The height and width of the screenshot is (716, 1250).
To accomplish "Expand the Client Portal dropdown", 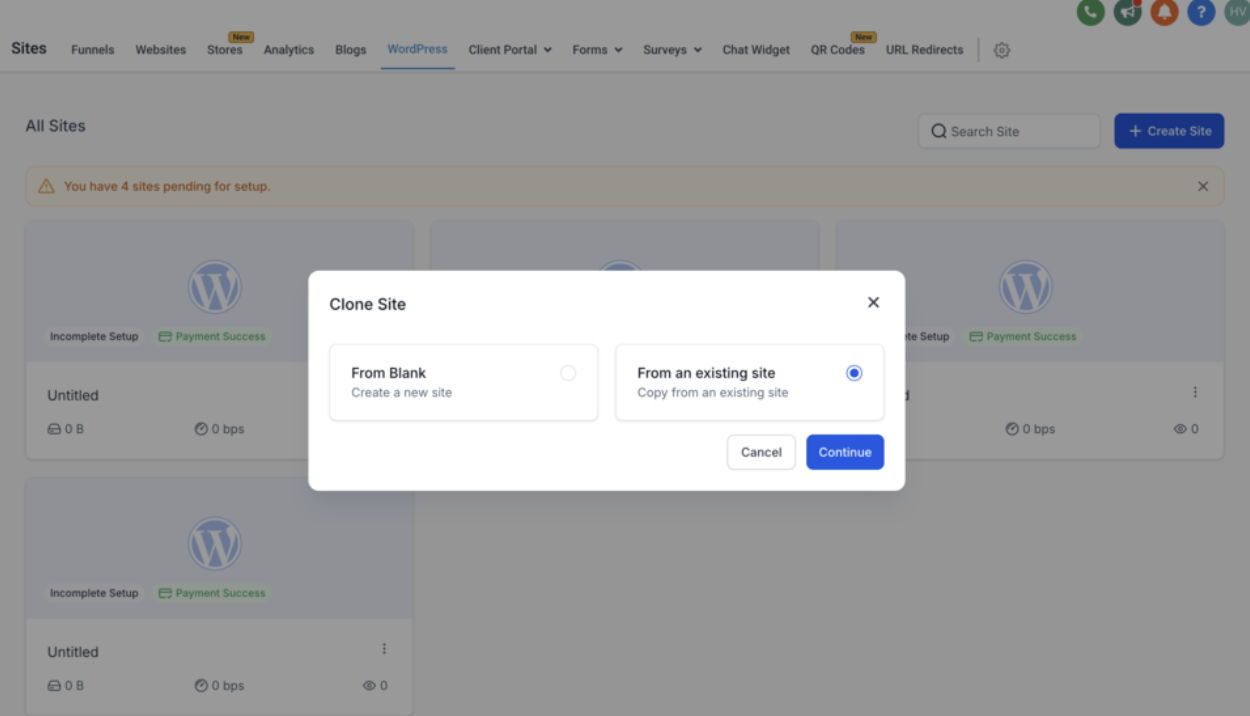I will [x=510, y=50].
